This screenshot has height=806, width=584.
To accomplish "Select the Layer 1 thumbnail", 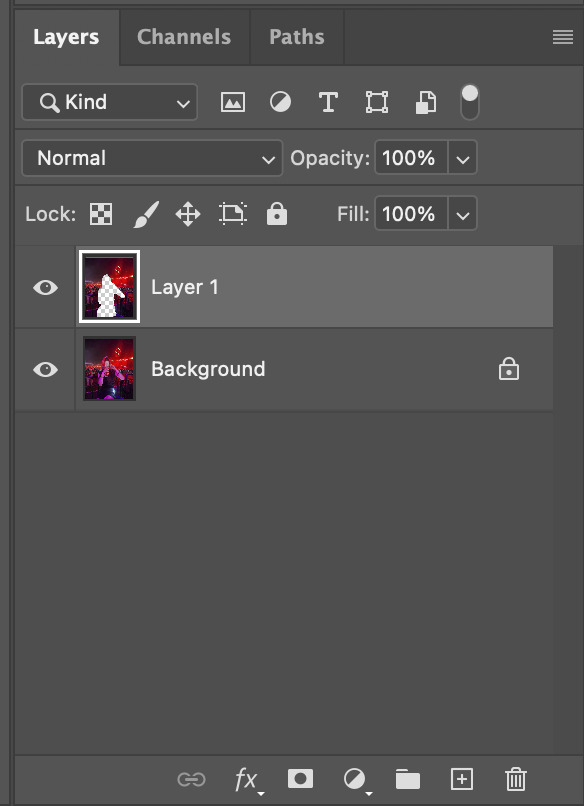I will (109, 287).
